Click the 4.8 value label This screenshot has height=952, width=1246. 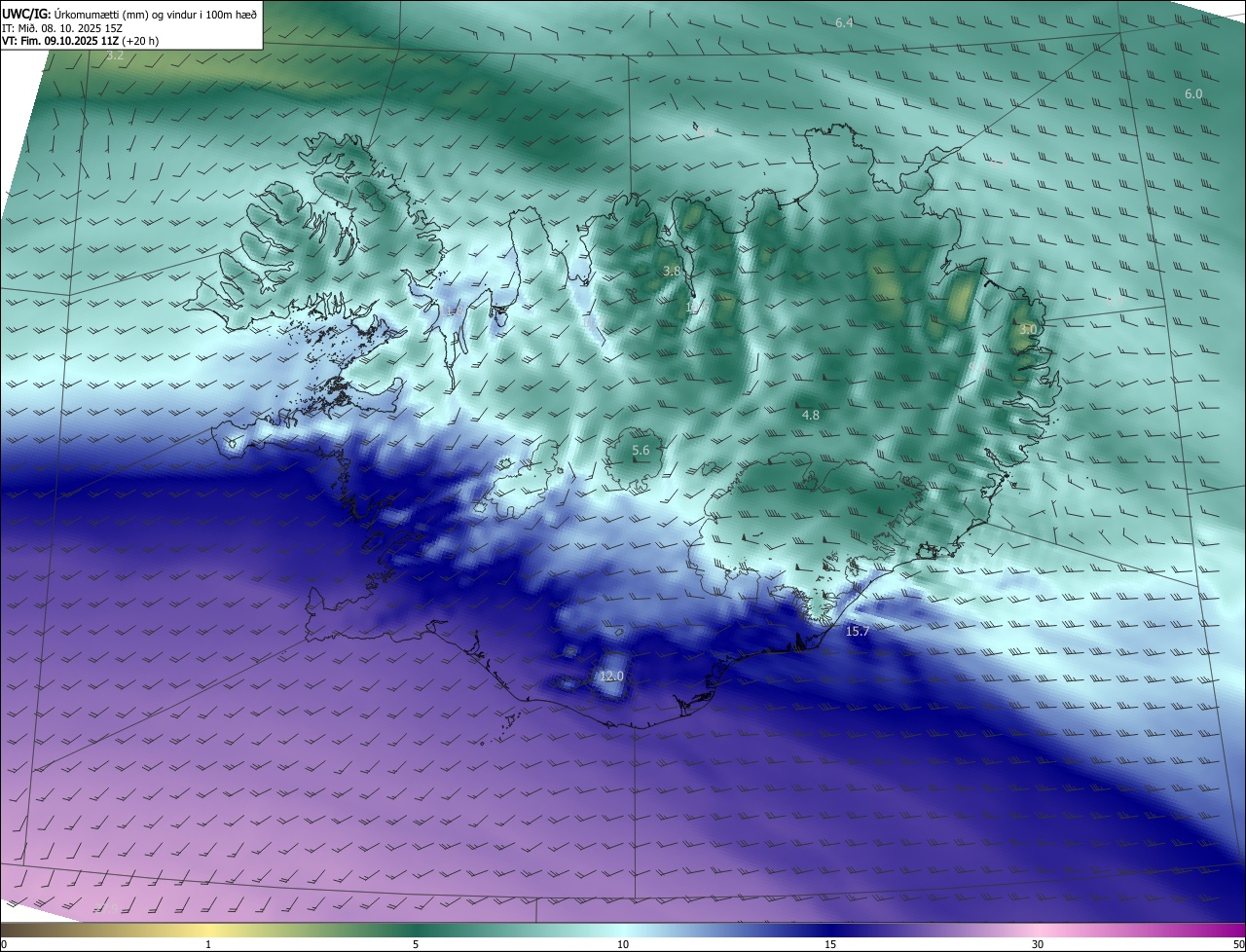(x=810, y=415)
